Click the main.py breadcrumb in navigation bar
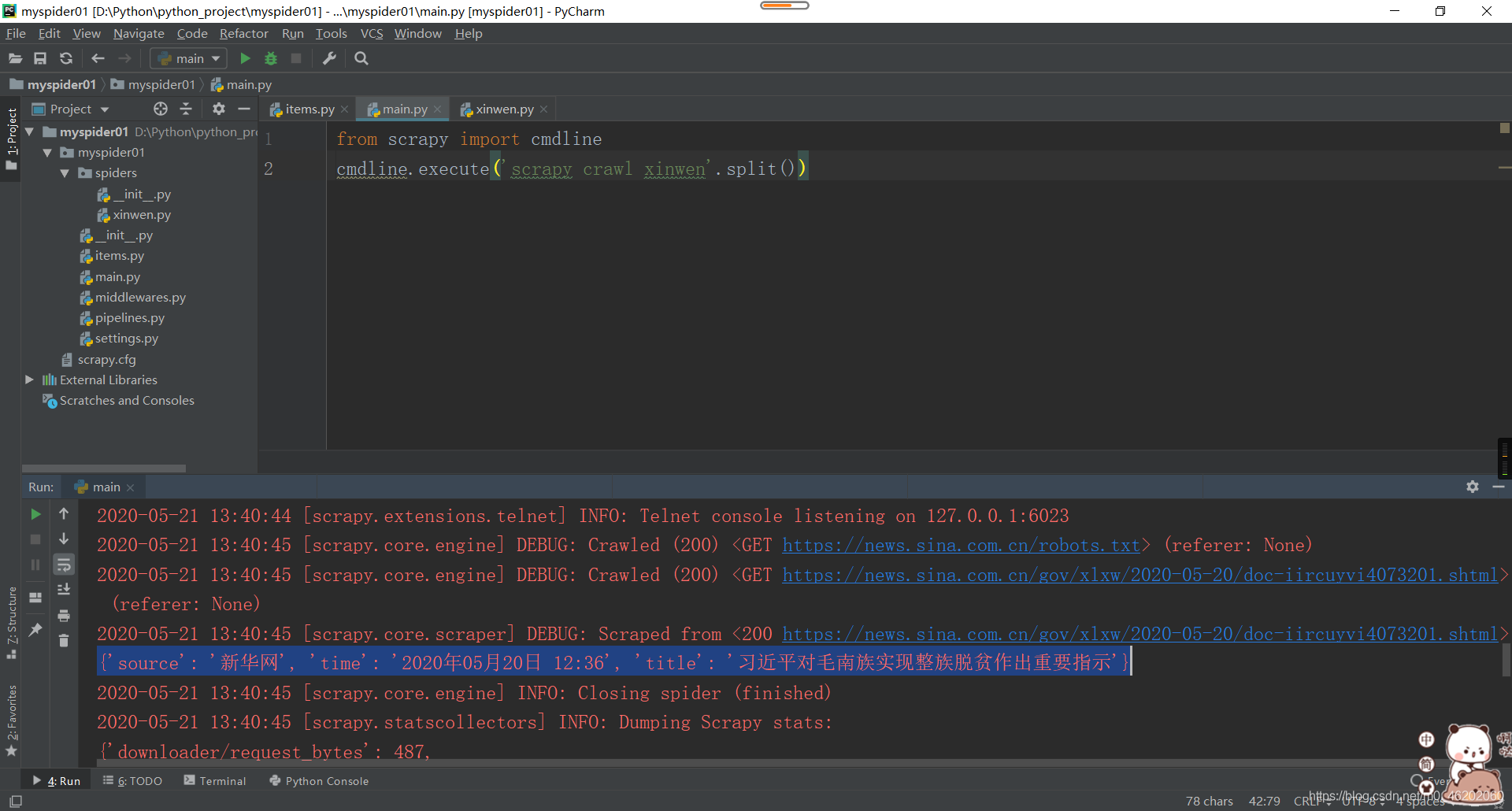The width and height of the screenshot is (1512, 811). 241,84
